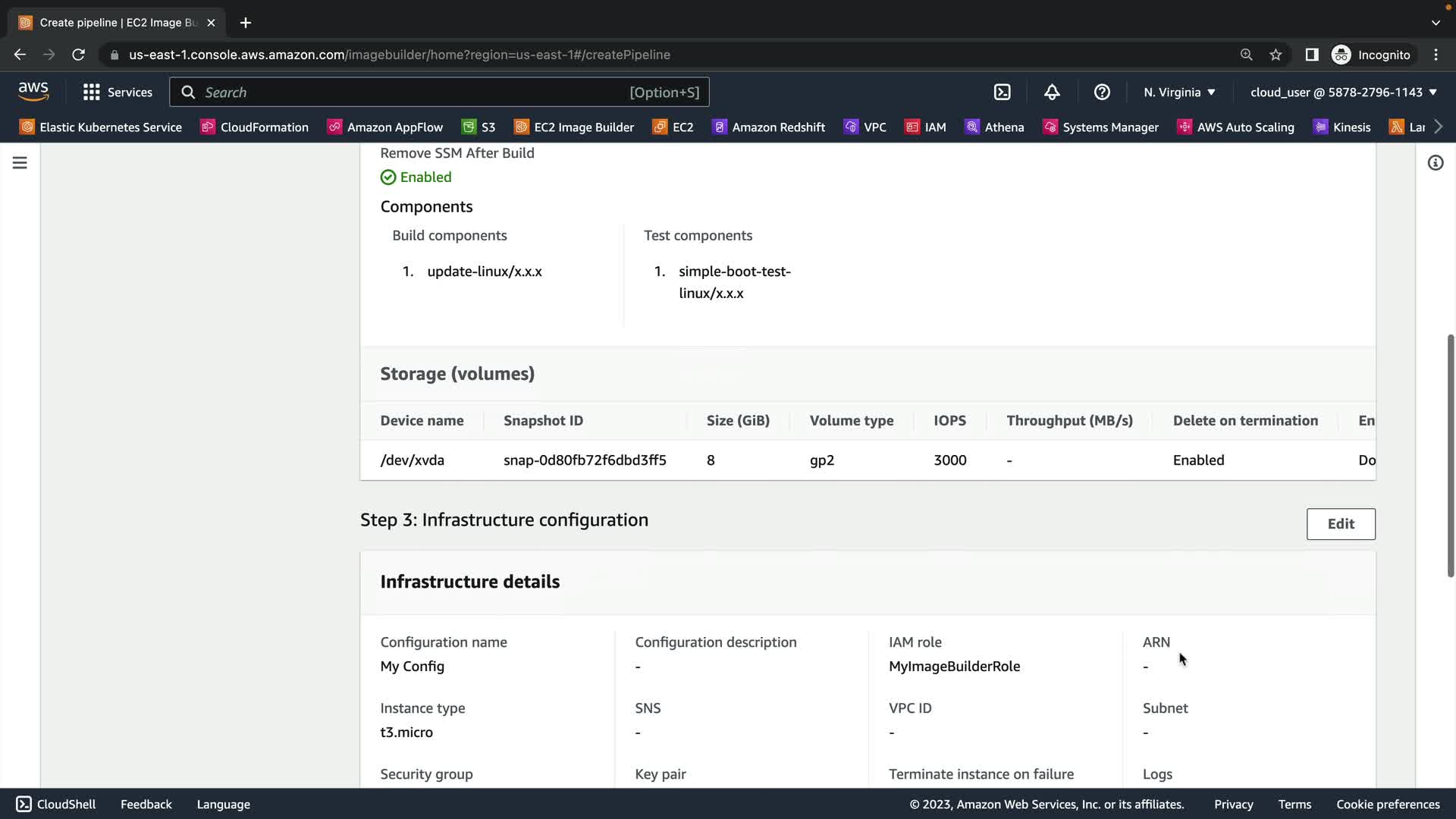Image resolution: width=1456 pixels, height=819 pixels.
Task: Open the left side navigation hamburger menu
Action: pos(20,163)
